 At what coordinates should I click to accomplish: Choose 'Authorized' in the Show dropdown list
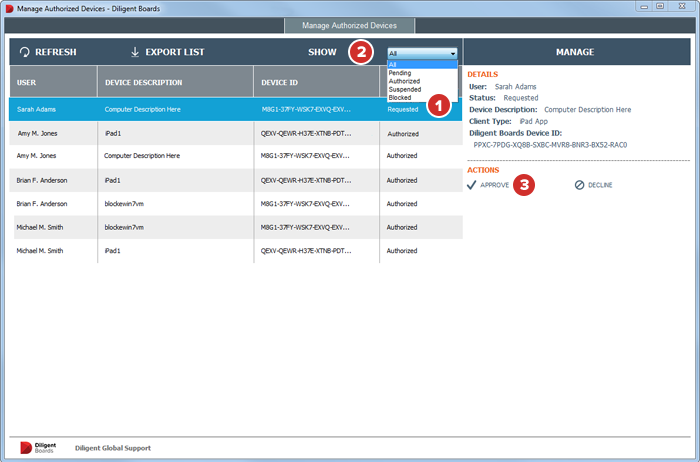point(422,81)
